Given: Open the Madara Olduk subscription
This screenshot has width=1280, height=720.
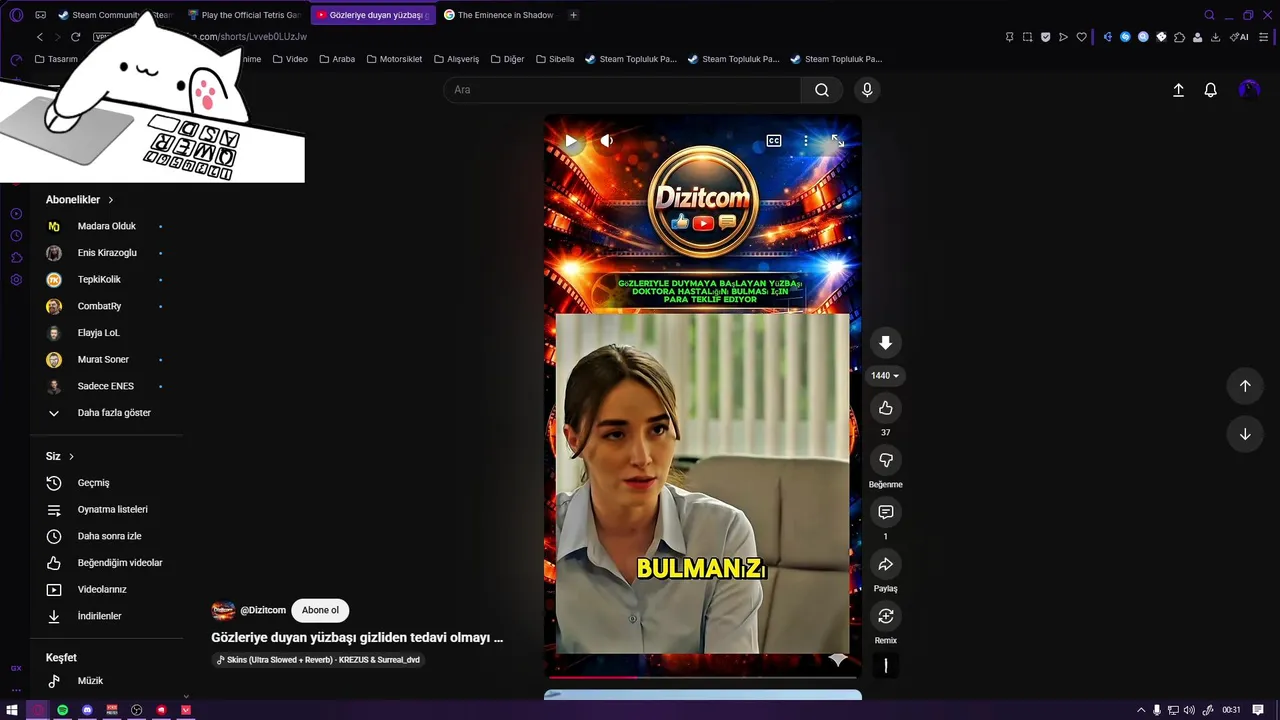Looking at the screenshot, I should 106,226.
